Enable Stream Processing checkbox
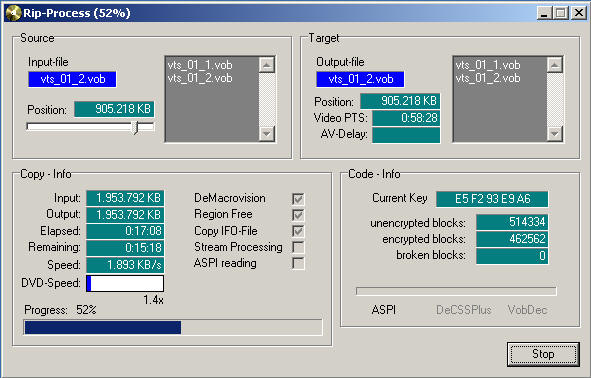The image size is (591, 378). coord(298,247)
